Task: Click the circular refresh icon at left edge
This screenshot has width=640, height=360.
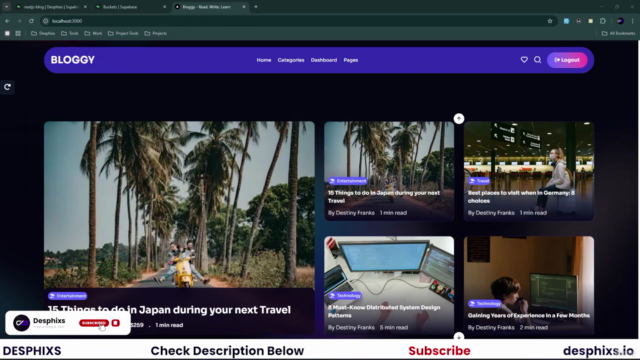Action: coord(7,87)
